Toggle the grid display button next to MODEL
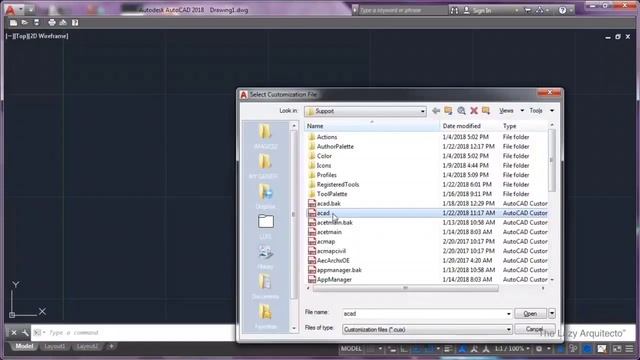Image resolution: width=640 pixels, height=360 pixels. 371,349
